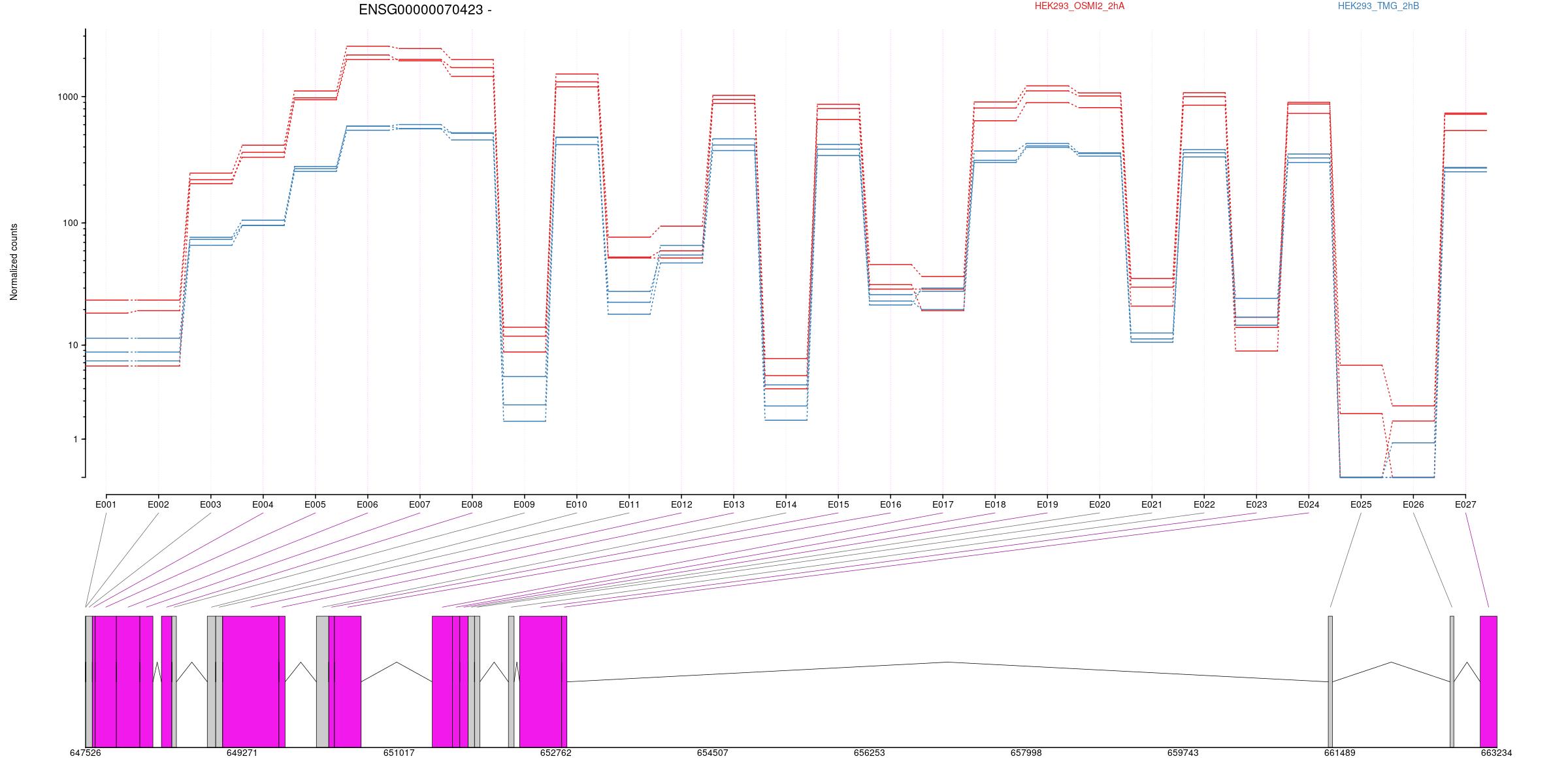Click exon label E018
The width and height of the screenshot is (1568, 784).
click(995, 504)
